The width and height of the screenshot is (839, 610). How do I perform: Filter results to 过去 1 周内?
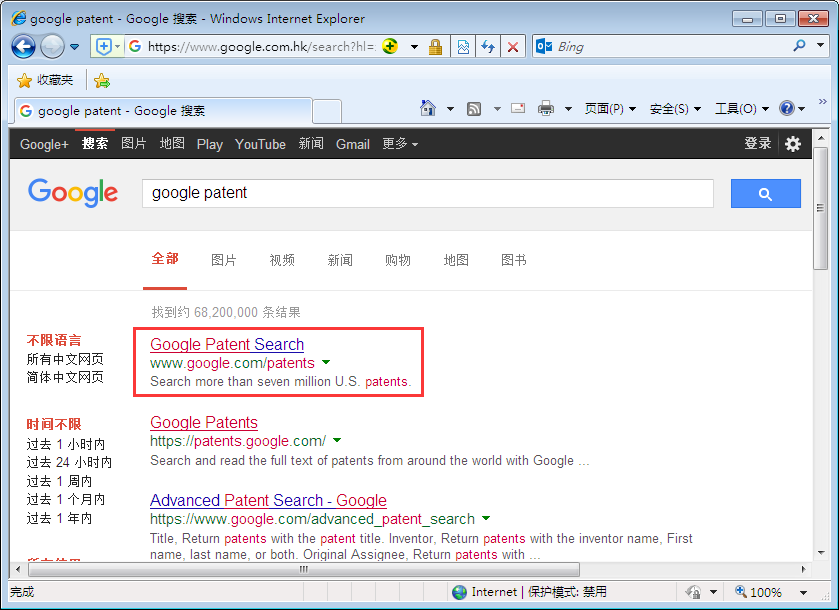click(59, 481)
